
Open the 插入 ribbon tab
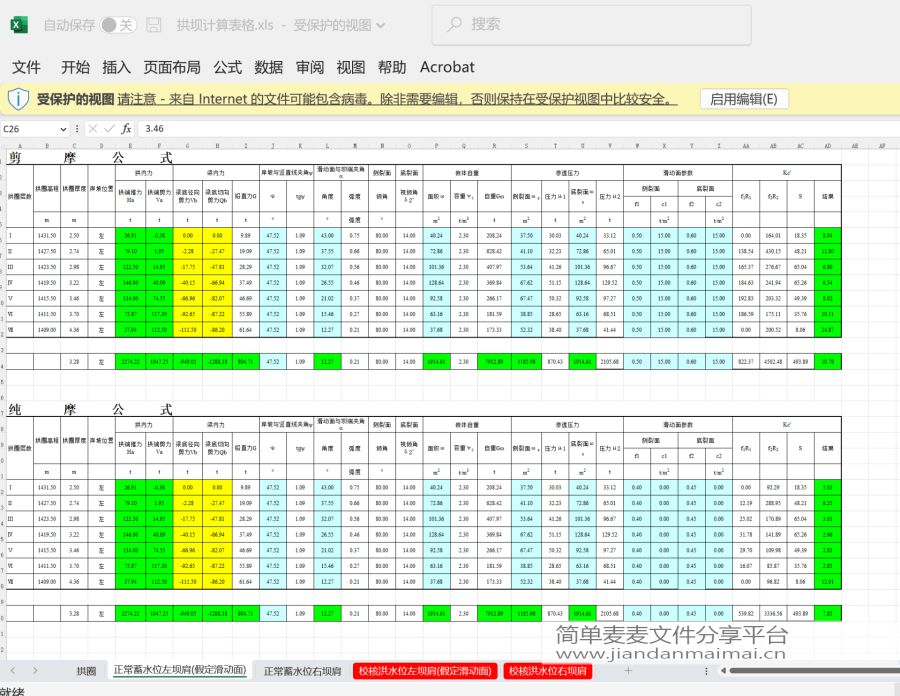click(x=117, y=67)
